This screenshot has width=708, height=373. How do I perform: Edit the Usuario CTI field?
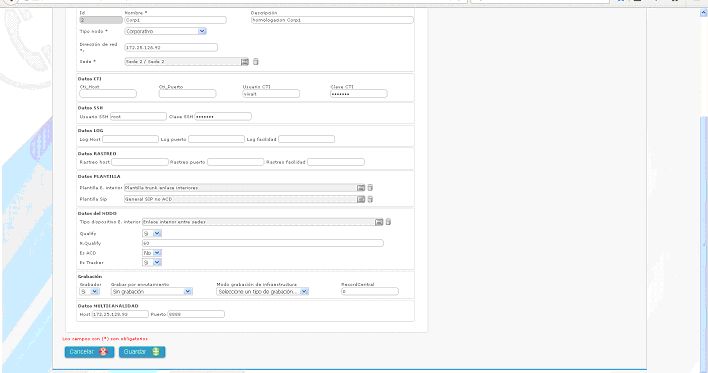[271, 93]
